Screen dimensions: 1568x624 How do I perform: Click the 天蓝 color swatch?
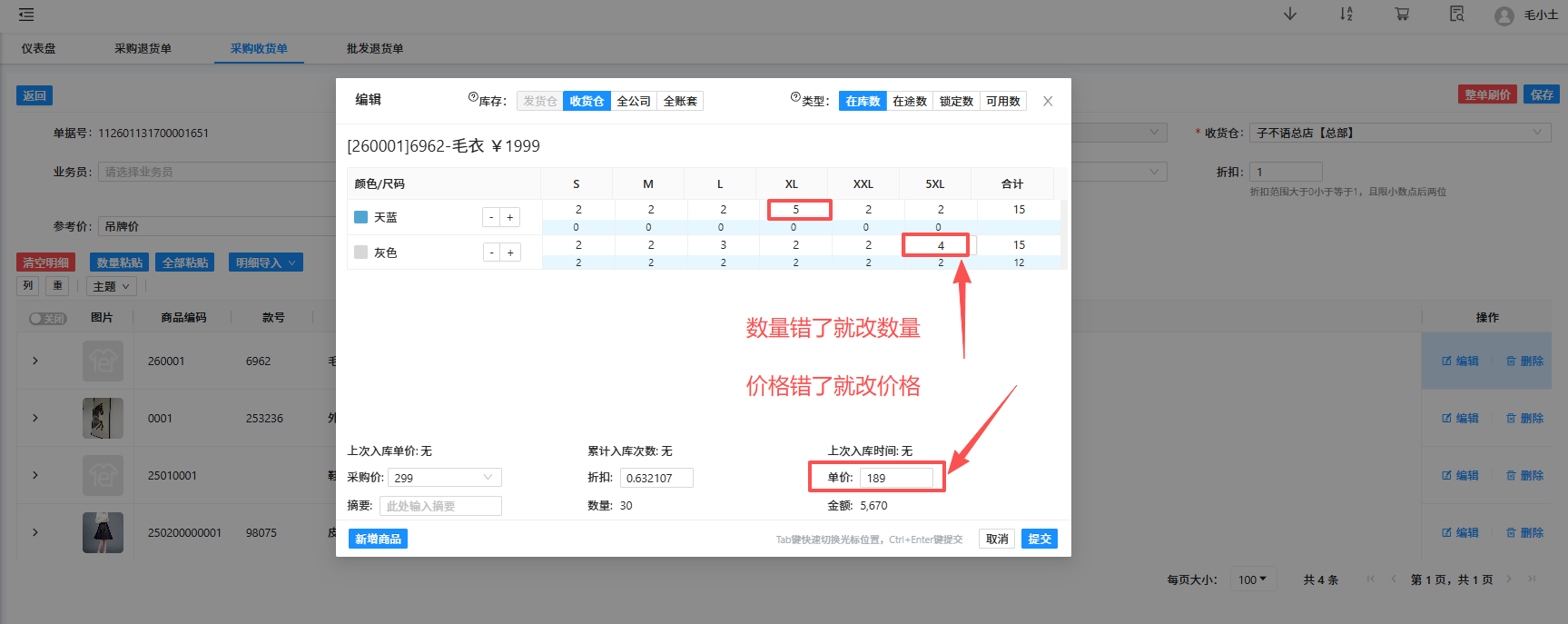360,217
